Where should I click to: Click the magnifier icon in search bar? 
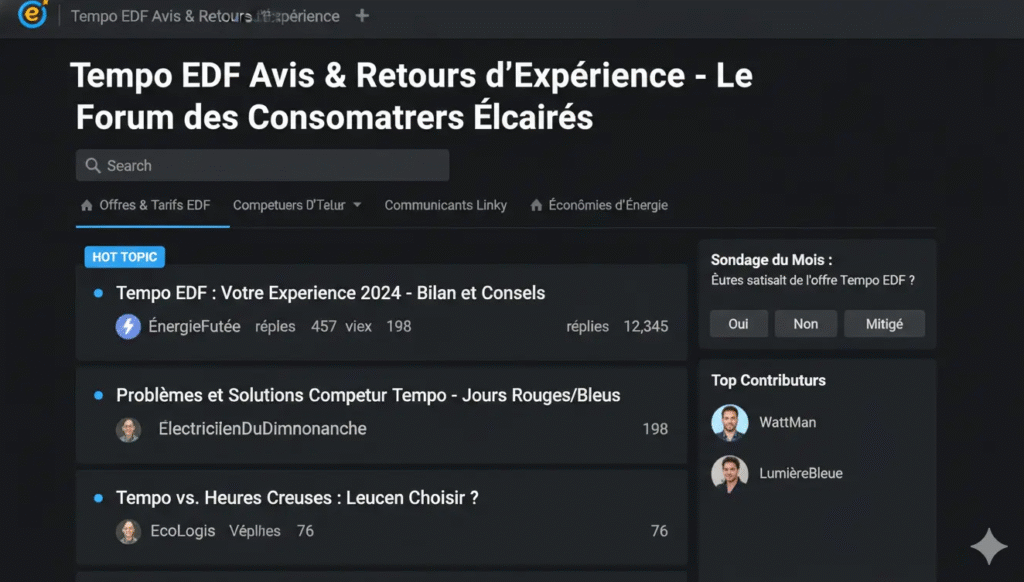(93, 166)
